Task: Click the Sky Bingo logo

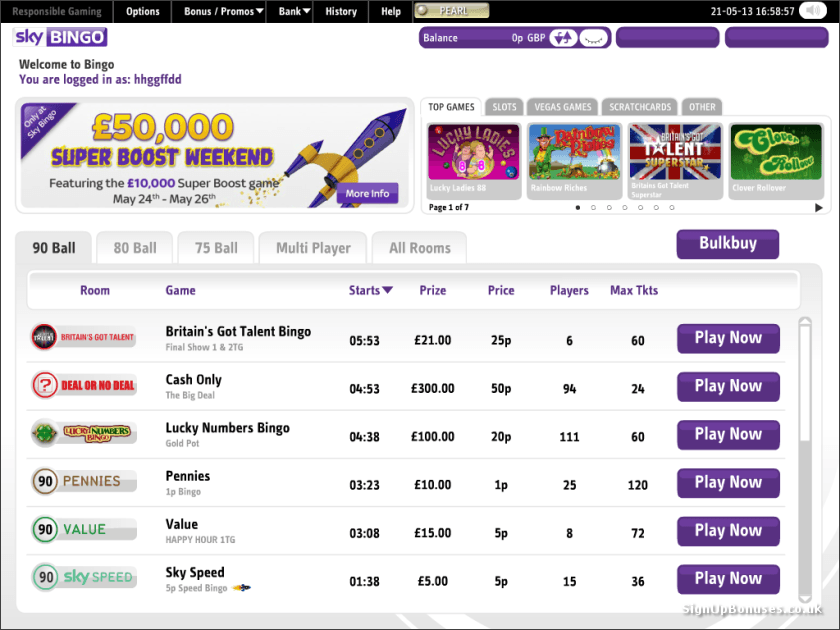Action: (x=60, y=37)
